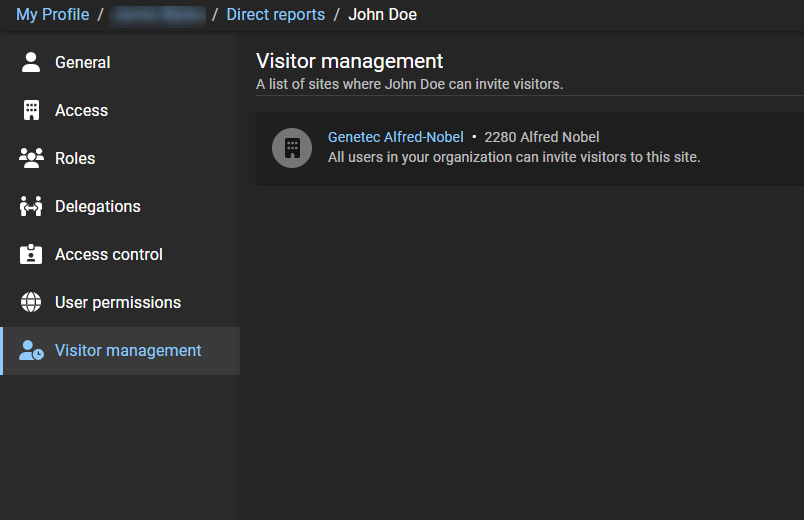Click the Access control badge icon
Viewport: 804px width, 520px height.
coord(31,254)
